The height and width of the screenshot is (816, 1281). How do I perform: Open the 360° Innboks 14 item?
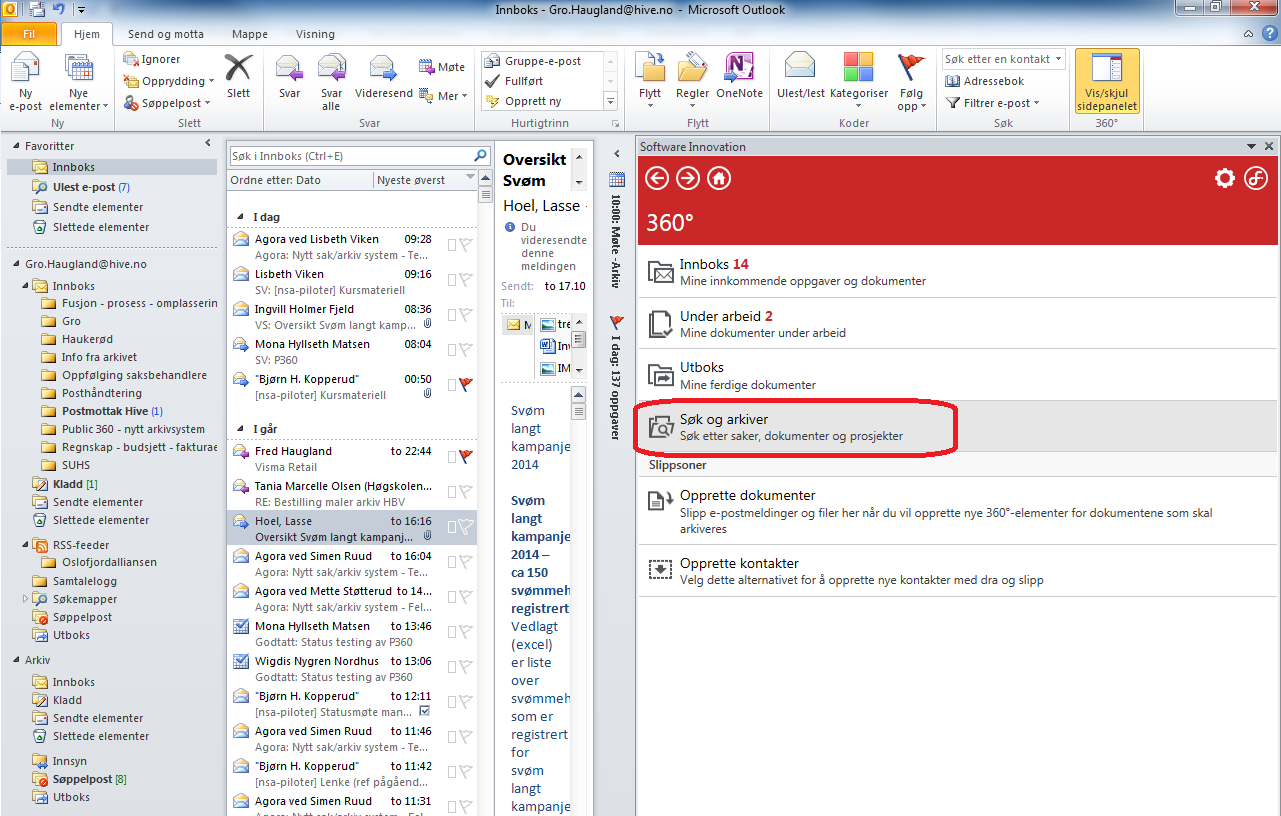point(958,272)
